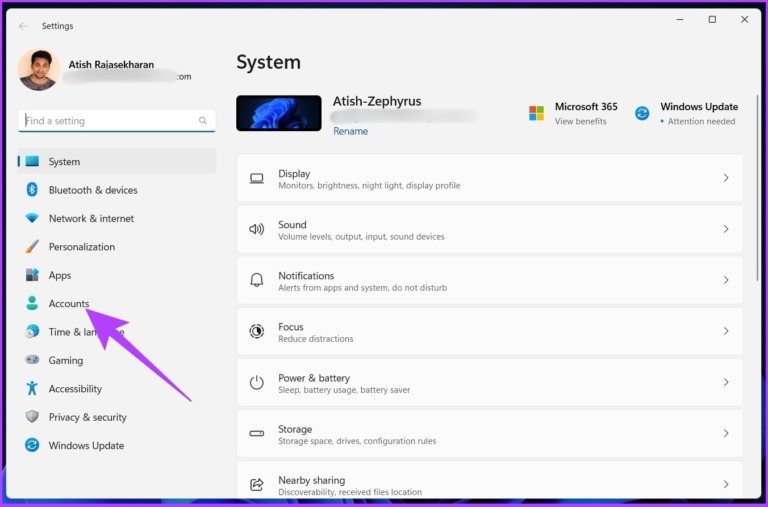The height and width of the screenshot is (507, 768).
Task: Maximize the Settings window
Action: point(712,20)
